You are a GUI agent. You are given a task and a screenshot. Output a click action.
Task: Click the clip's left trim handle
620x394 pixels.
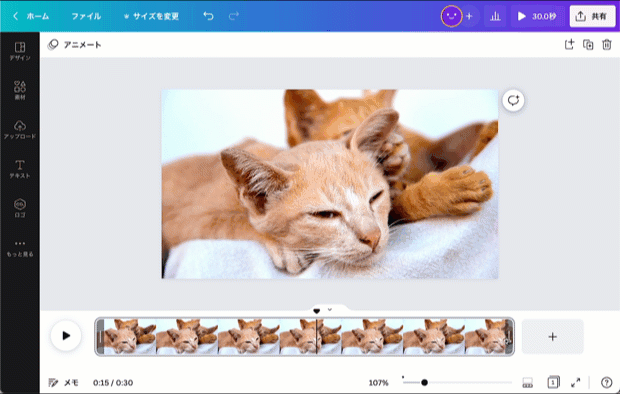click(x=100, y=337)
